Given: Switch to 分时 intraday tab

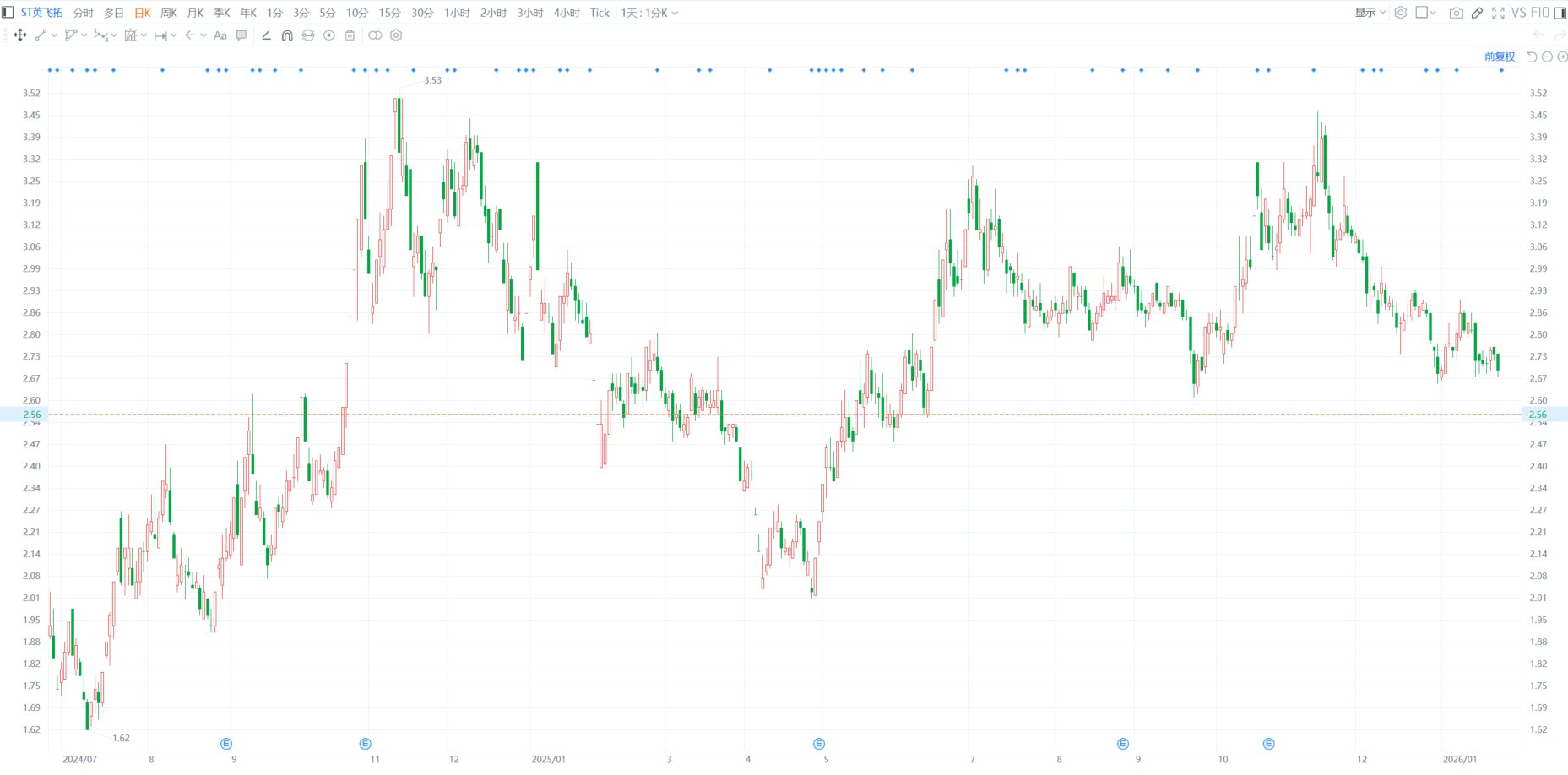Looking at the screenshot, I should click(x=83, y=13).
